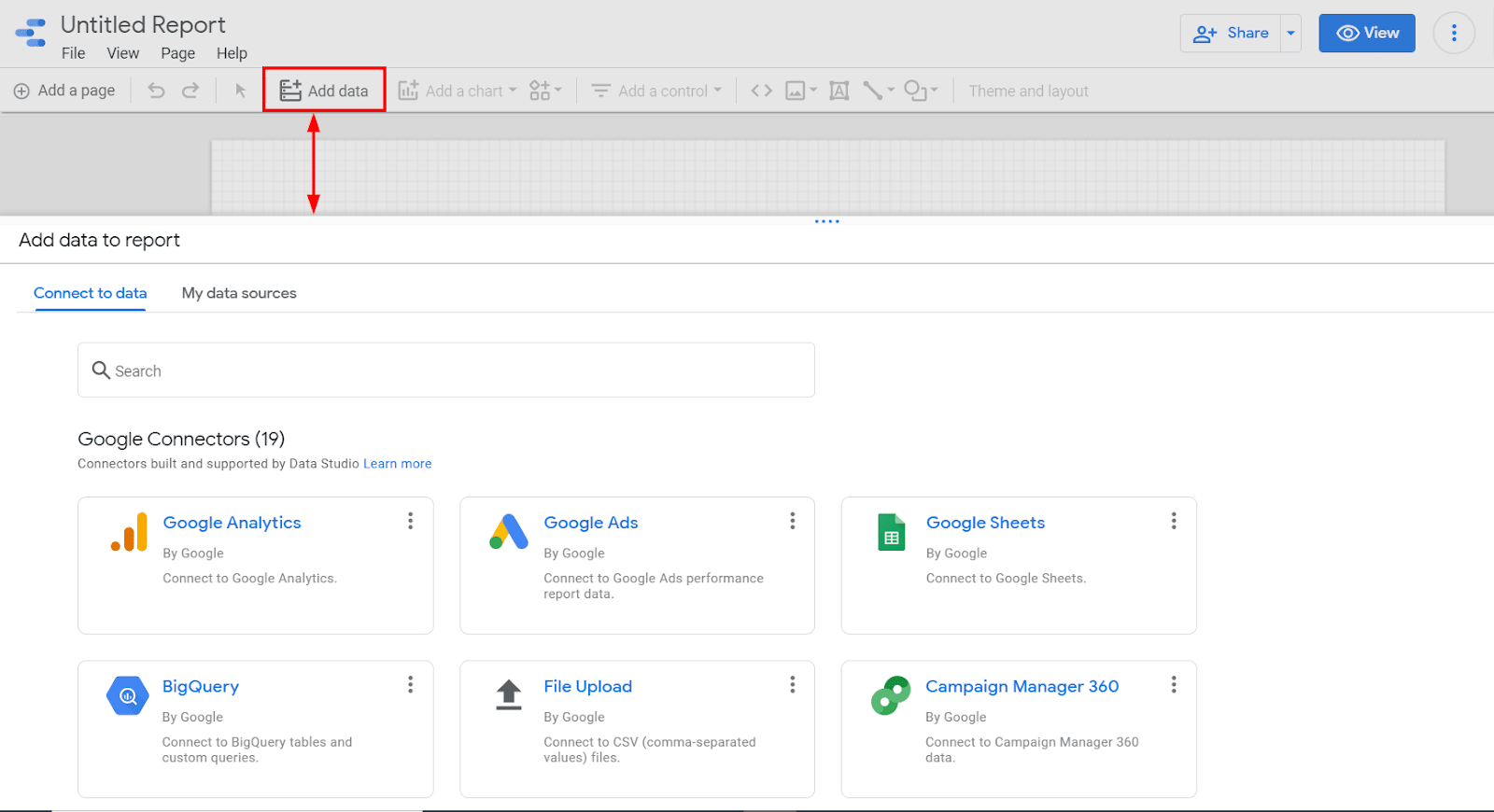Screen dimensions: 1494x812
Task: Follow the Learn more link
Action: pyautogui.click(x=398, y=464)
